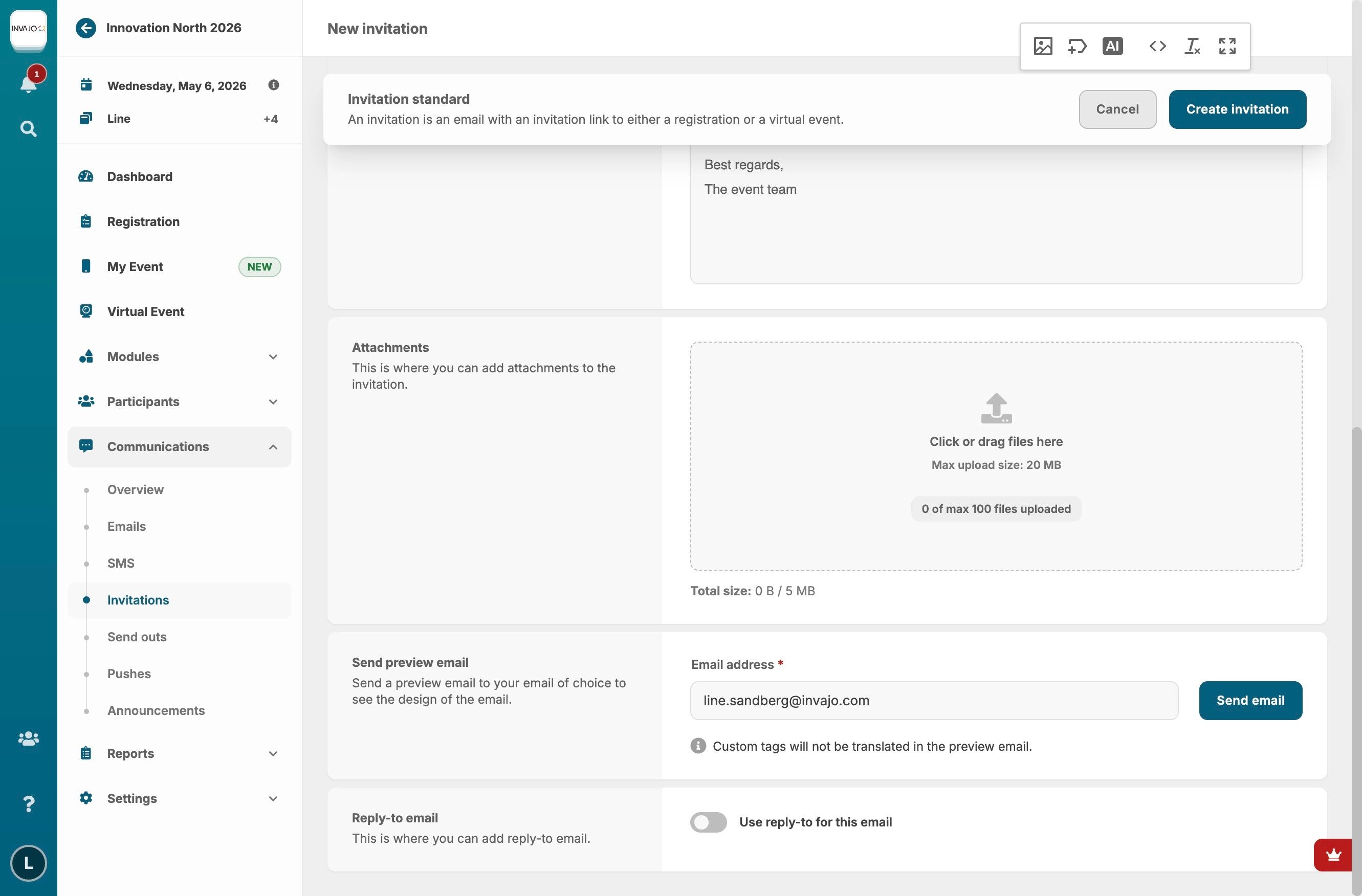Go to Emails under Communications
Screen dimensions: 1362x896
(126, 526)
